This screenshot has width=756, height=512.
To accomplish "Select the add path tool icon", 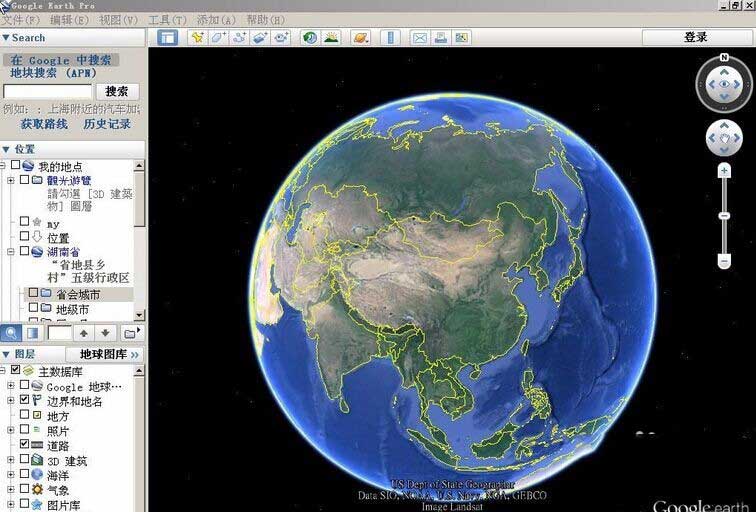I will pos(239,38).
